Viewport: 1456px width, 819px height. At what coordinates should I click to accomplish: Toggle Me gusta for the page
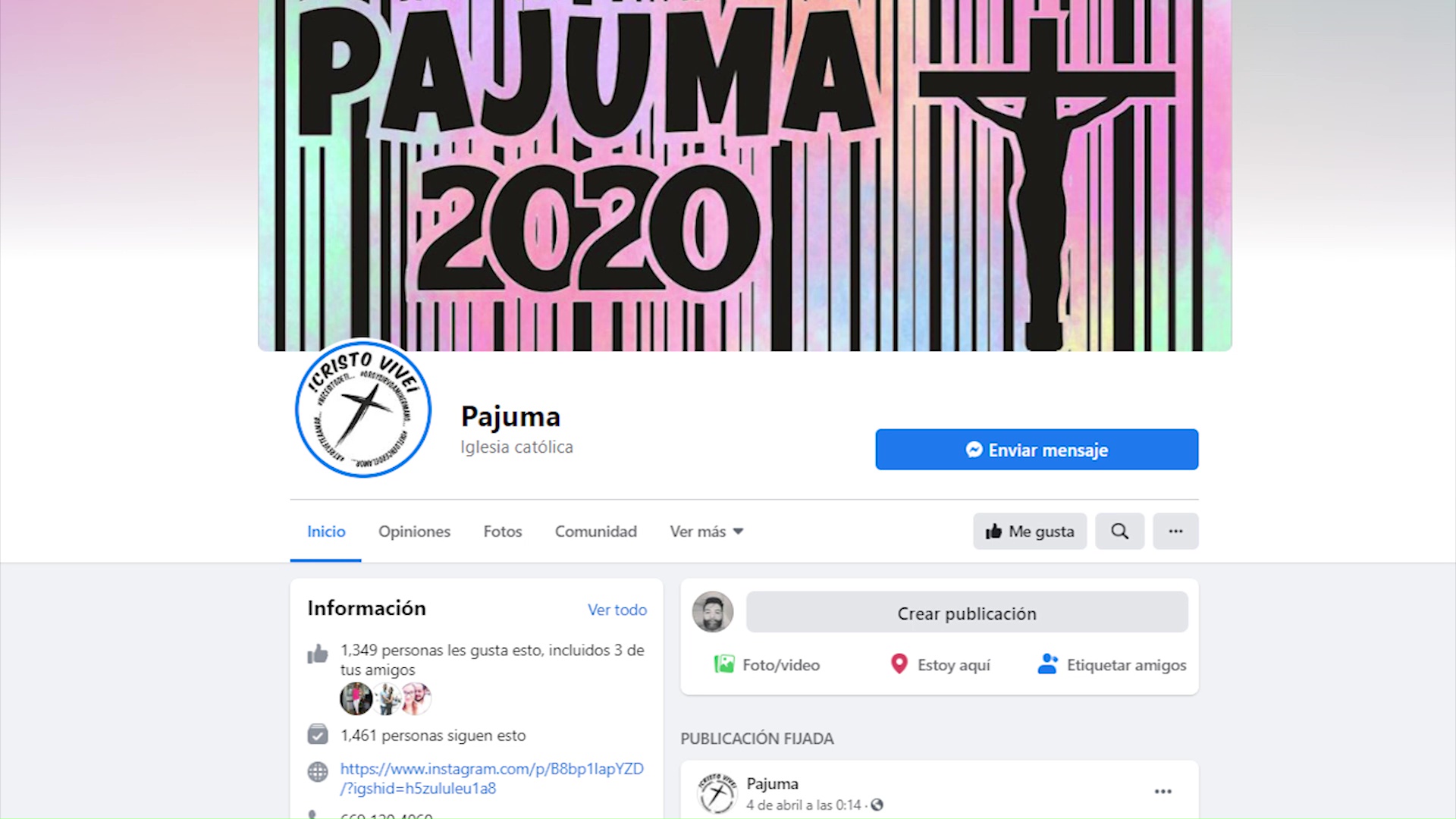coord(1030,532)
